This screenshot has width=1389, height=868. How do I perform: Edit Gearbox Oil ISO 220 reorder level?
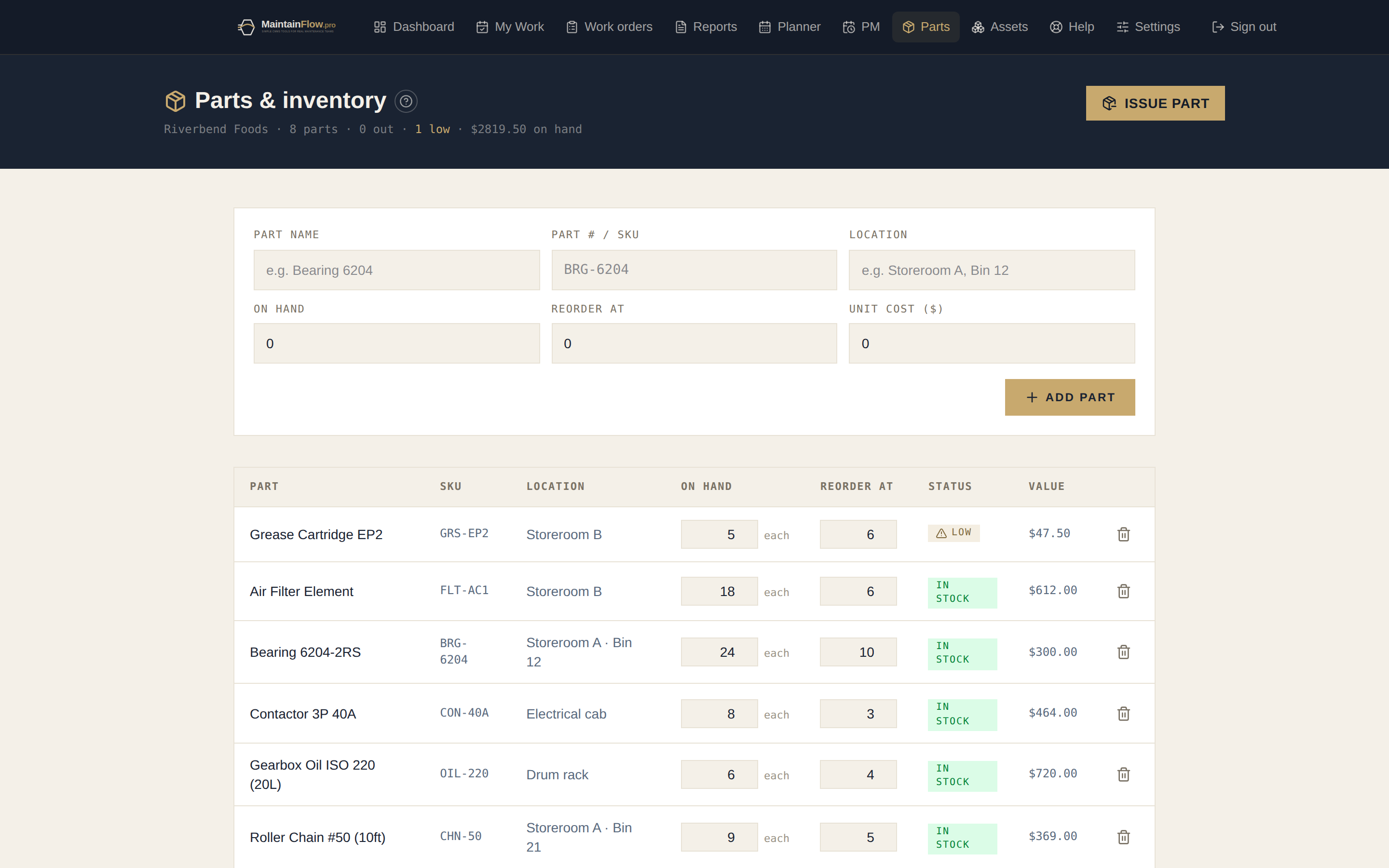click(x=858, y=774)
